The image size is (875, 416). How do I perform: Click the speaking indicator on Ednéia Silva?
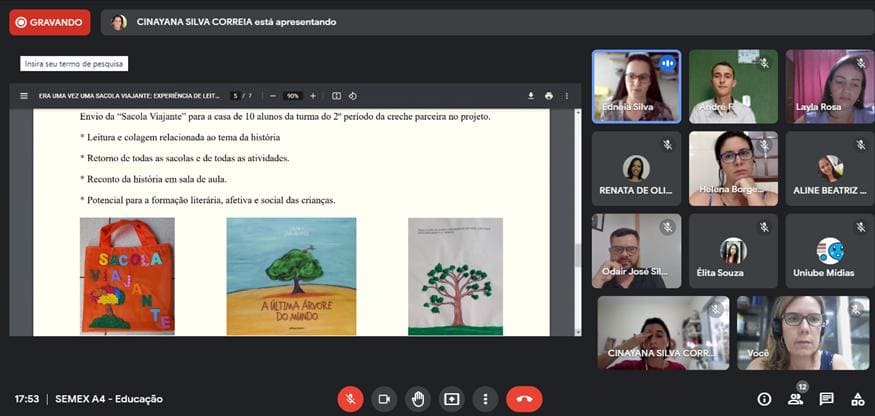click(x=667, y=64)
